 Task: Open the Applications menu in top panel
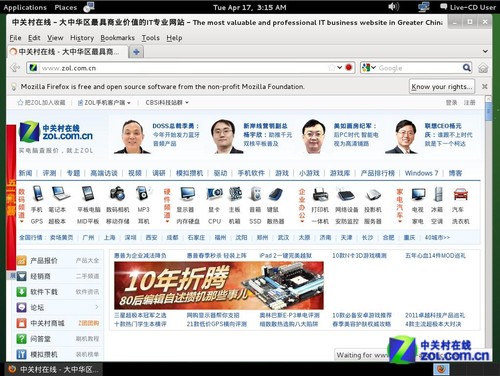click(x=25, y=7)
